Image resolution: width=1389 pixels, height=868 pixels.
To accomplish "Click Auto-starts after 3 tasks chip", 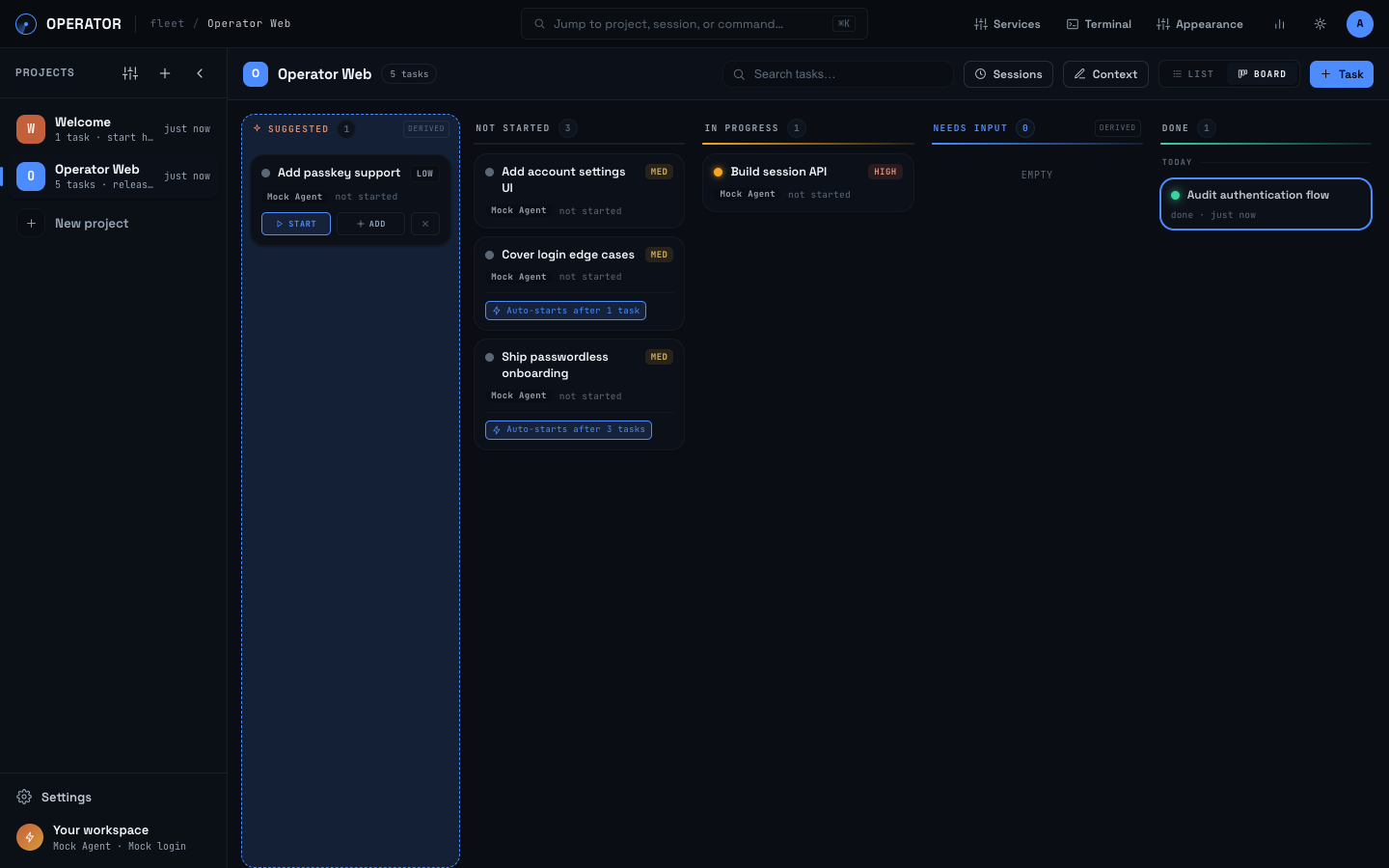I will pos(568,429).
